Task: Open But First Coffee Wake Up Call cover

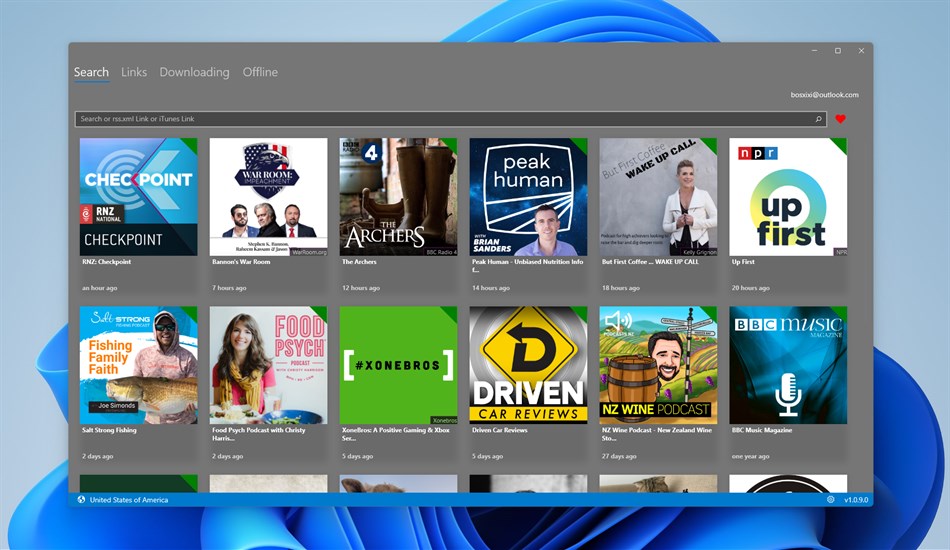Action: tap(658, 197)
